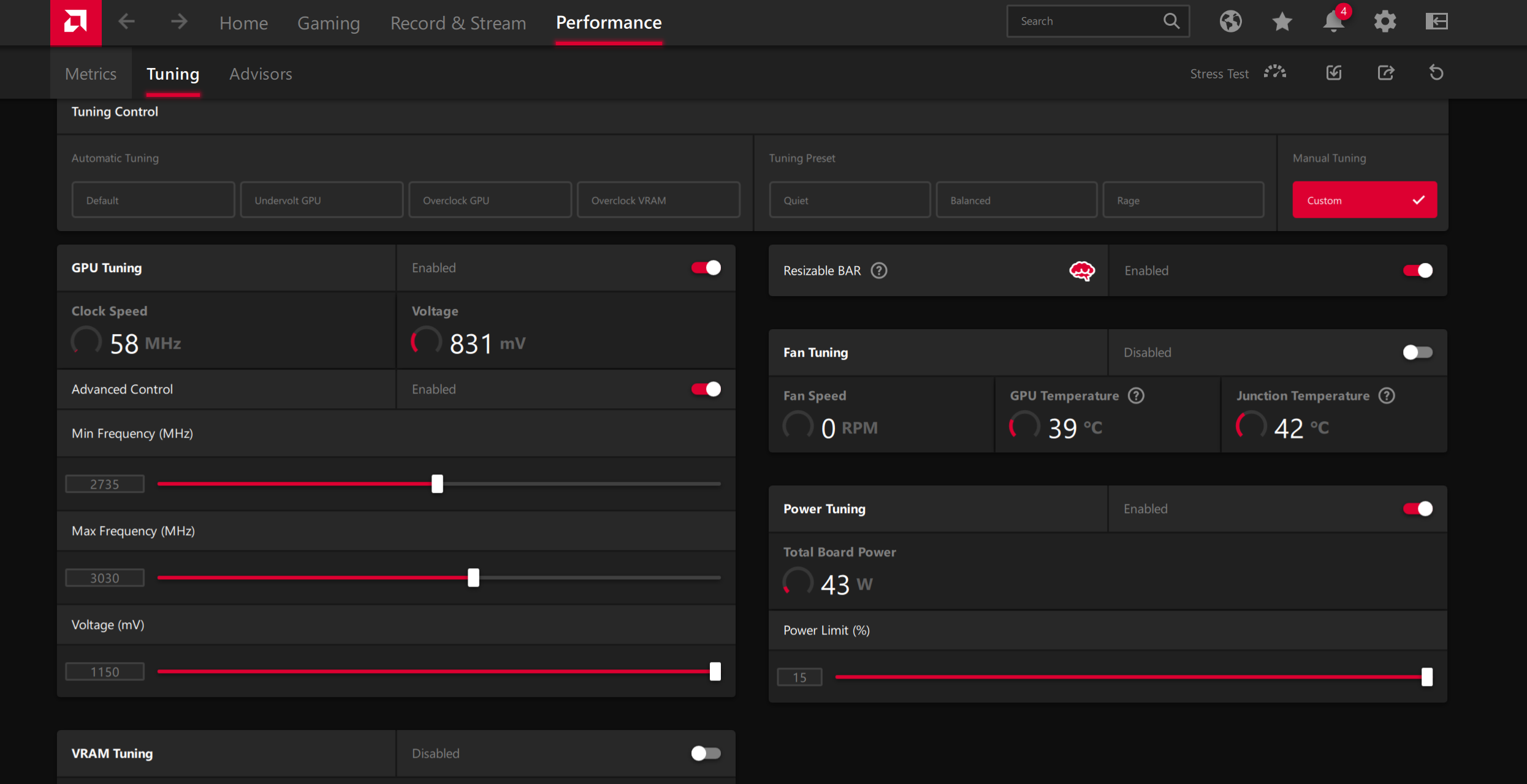The image size is (1527, 784).
Task: Choose the Rage tuning preset
Action: click(1182, 200)
